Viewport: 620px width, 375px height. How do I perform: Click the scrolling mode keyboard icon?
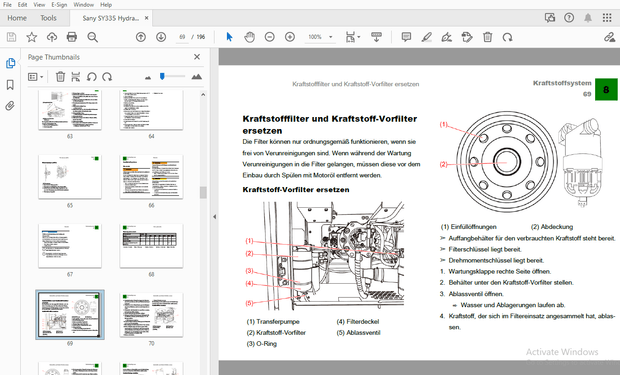pos(376,37)
